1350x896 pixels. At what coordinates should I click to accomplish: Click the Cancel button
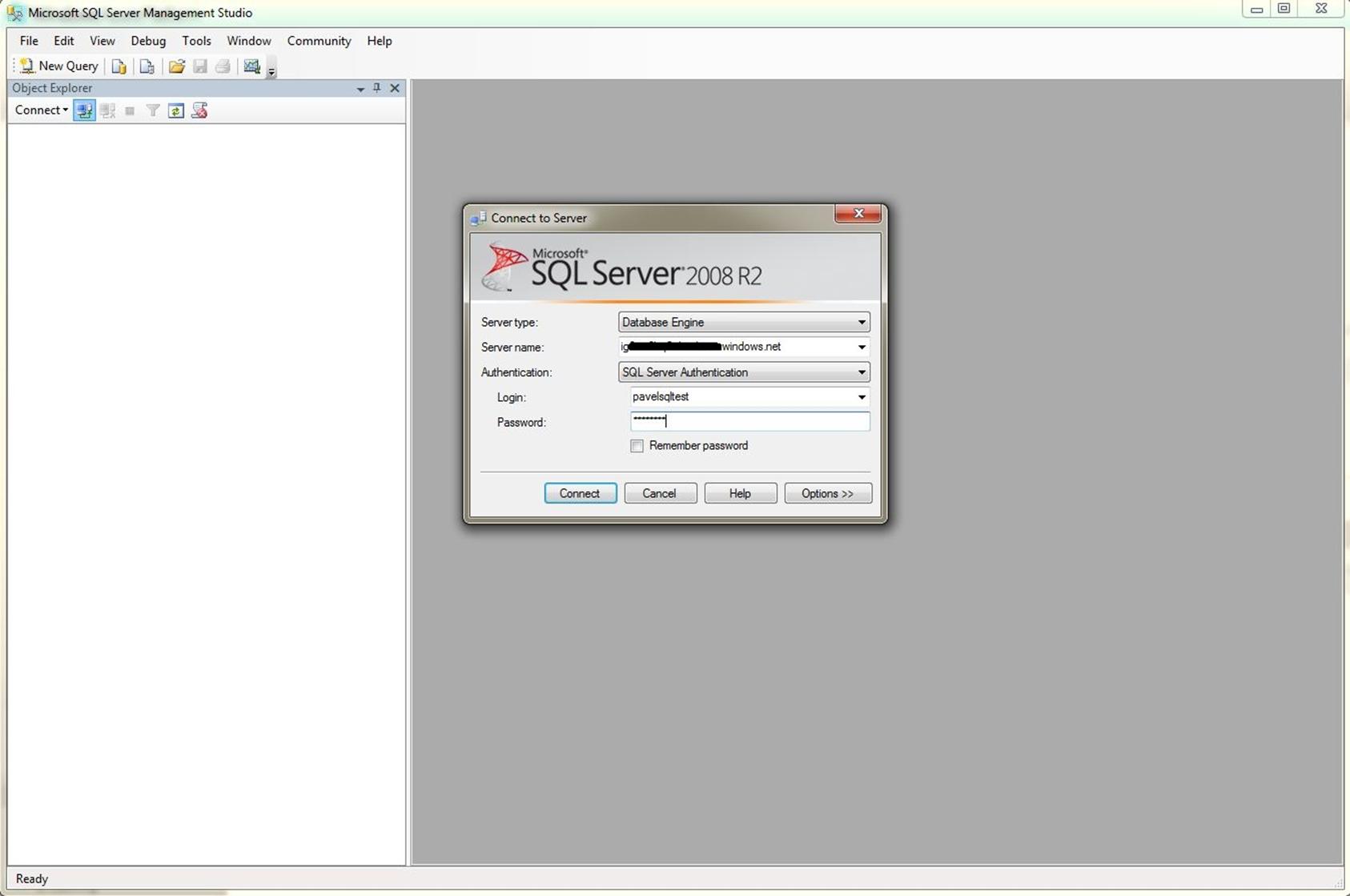pyautogui.click(x=660, y=493)
